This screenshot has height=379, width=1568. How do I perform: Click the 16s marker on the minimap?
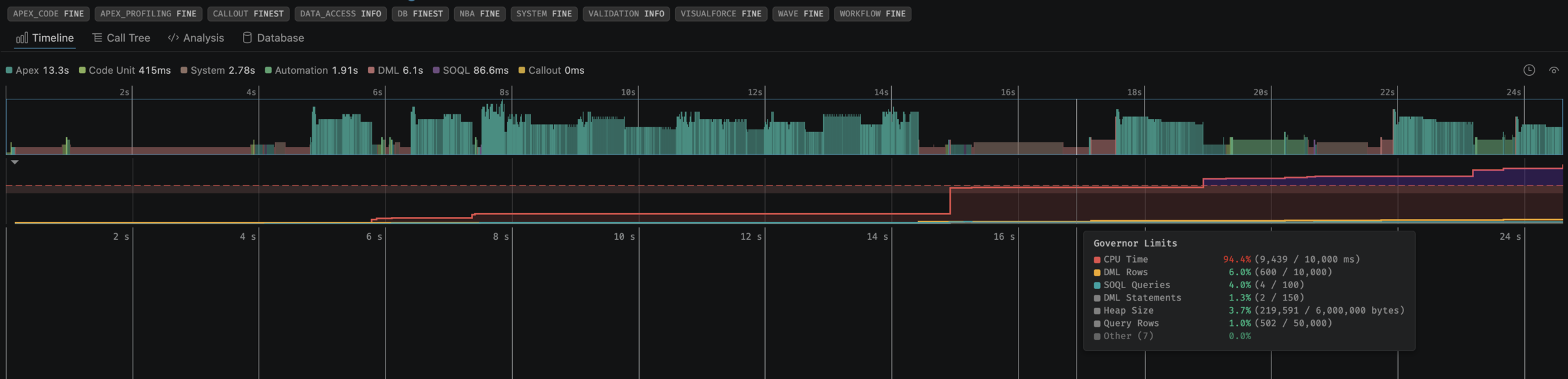[x=1007, y=92]
